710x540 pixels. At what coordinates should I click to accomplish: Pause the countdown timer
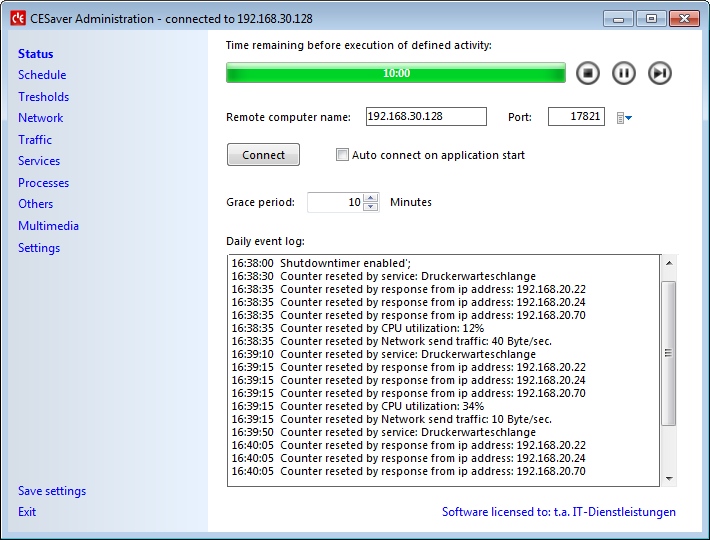point(624,73)
